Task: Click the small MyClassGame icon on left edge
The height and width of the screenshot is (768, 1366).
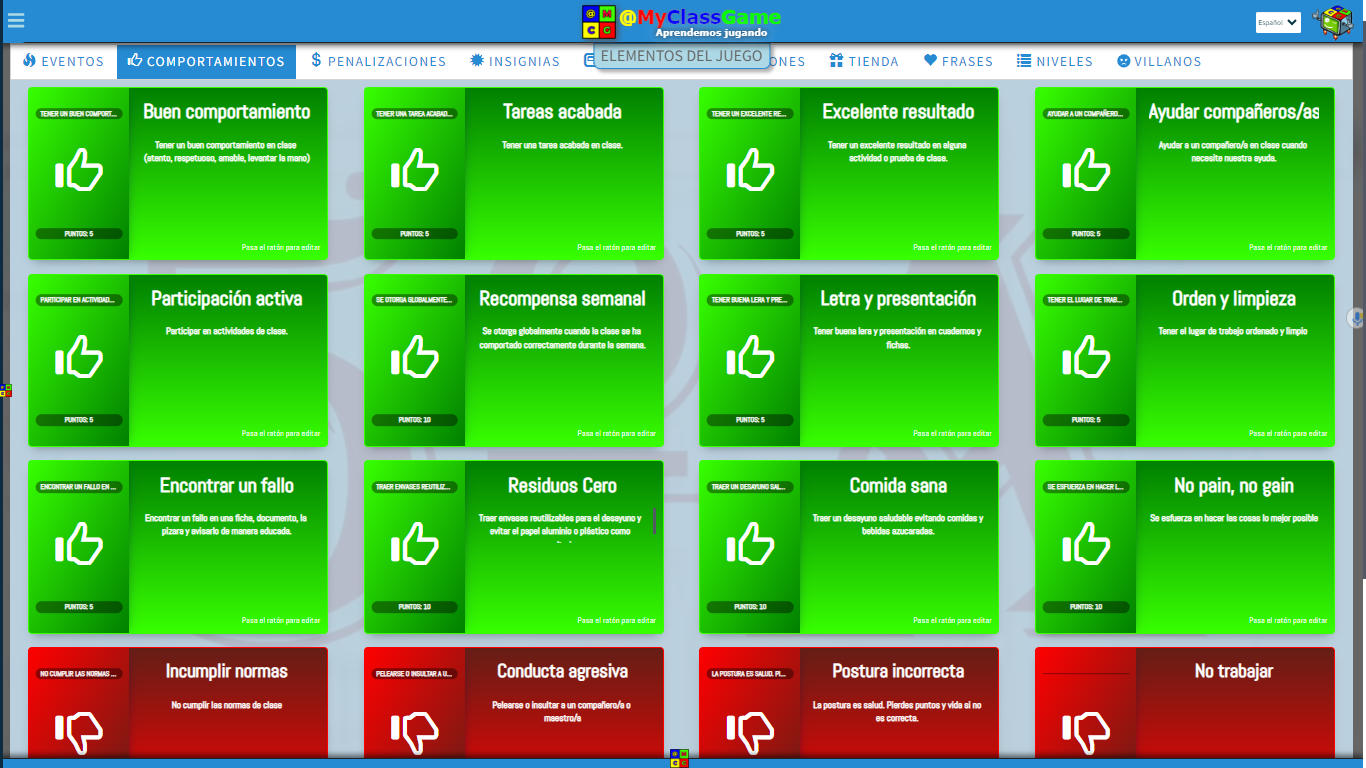Action: click(x=6, y=390)
